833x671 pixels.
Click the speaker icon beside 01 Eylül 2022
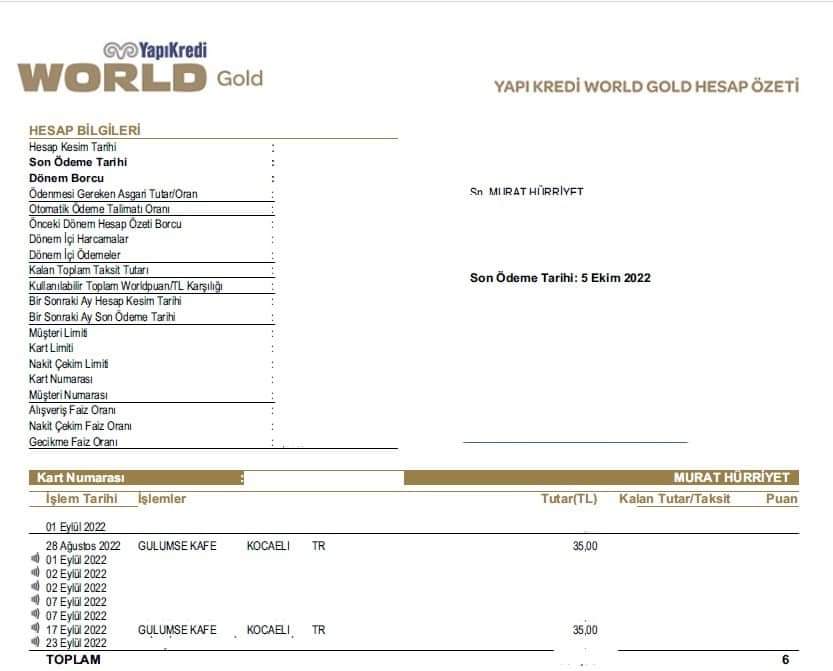tap(36, 558)
